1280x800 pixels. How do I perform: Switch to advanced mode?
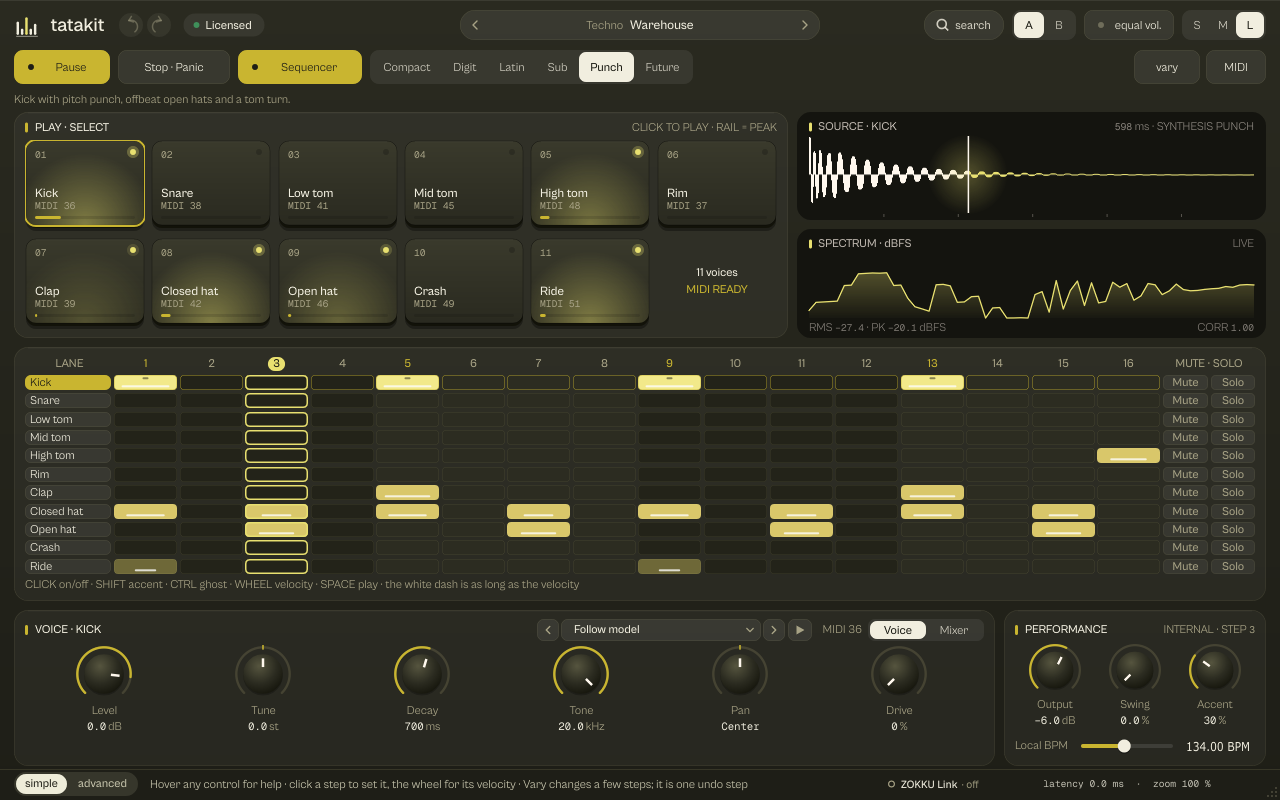[102, 784]
